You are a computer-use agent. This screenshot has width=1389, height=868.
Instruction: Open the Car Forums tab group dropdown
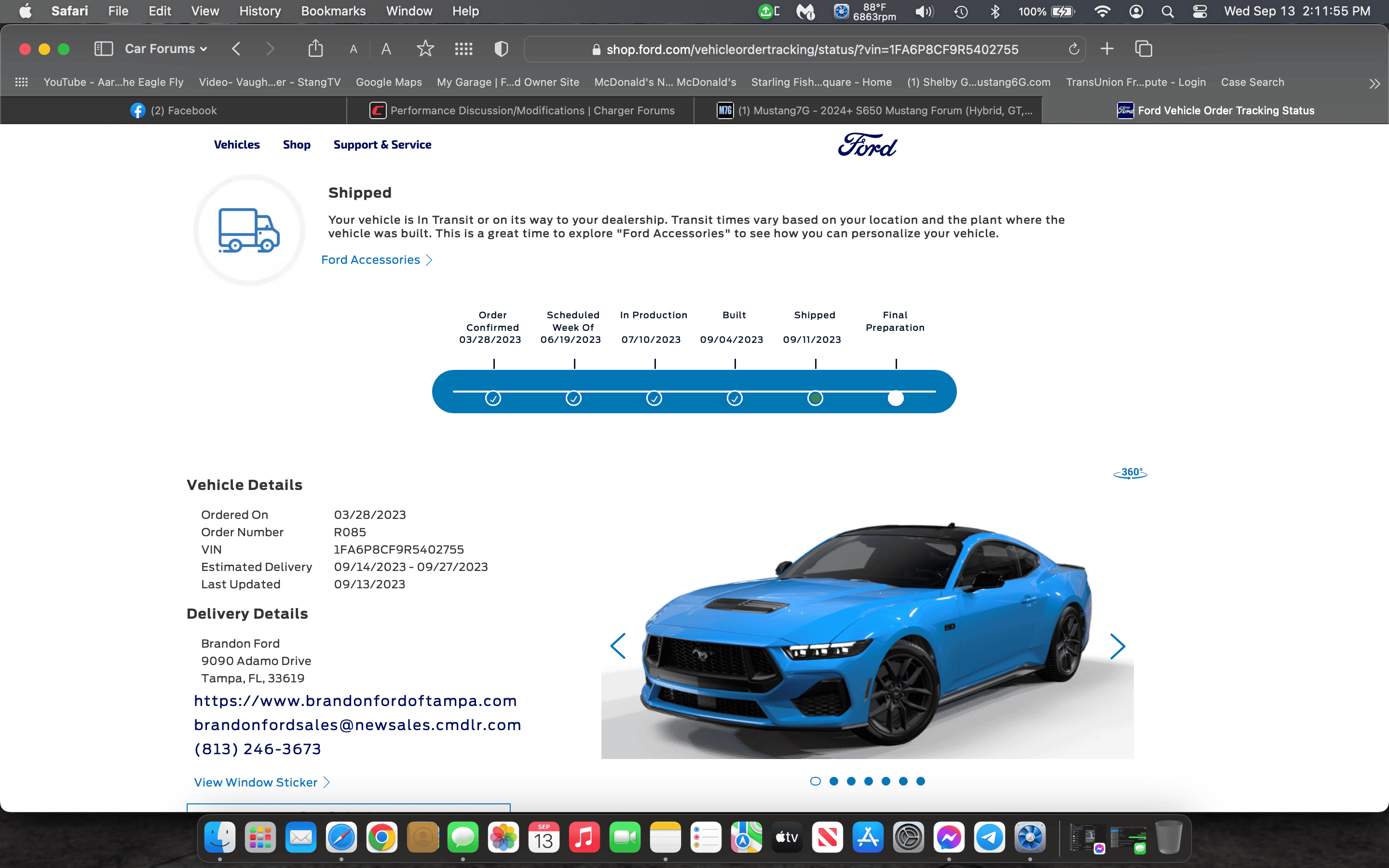click(166, 49)
